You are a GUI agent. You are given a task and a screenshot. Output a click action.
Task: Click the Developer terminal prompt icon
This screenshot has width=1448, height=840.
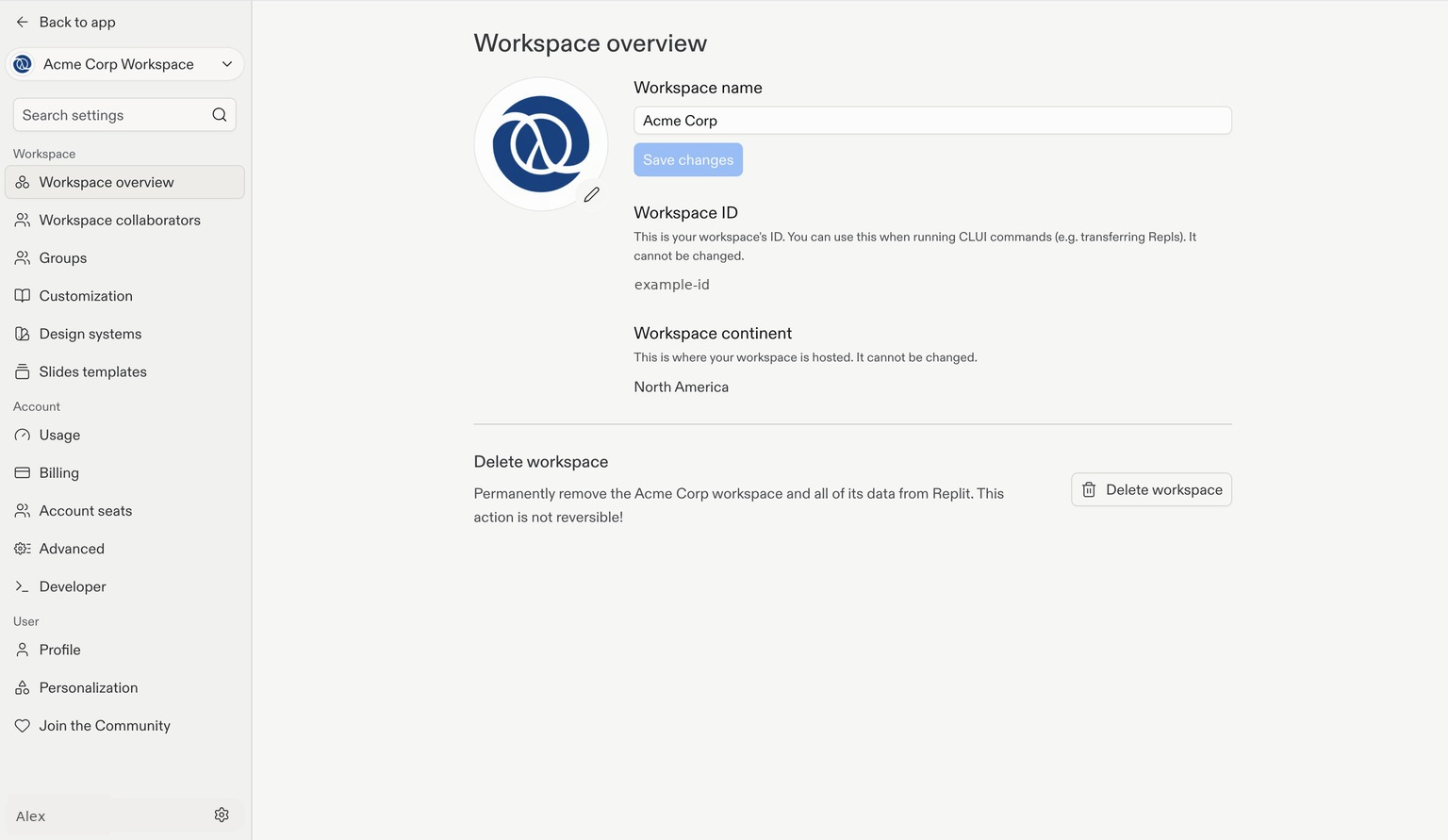[23, 586]
